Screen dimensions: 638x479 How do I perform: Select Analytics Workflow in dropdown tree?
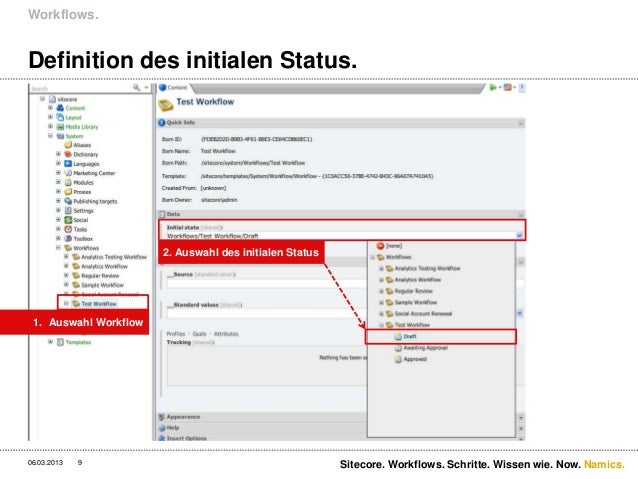pyautogui.click(x=417, y=280)
